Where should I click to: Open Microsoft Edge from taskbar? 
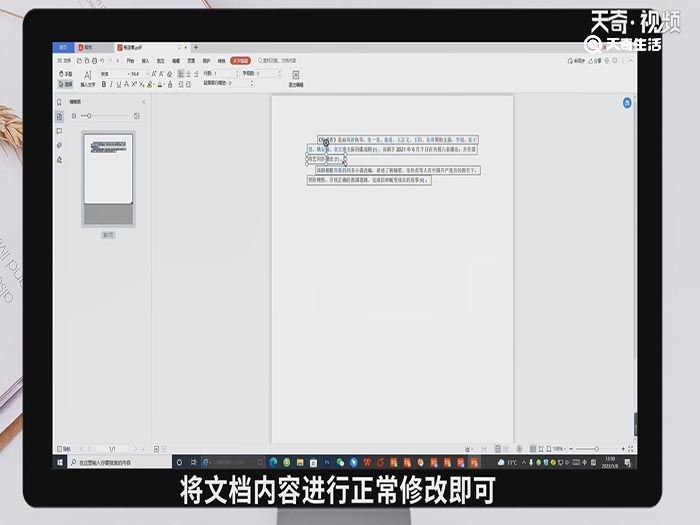(x=273, y=462)
